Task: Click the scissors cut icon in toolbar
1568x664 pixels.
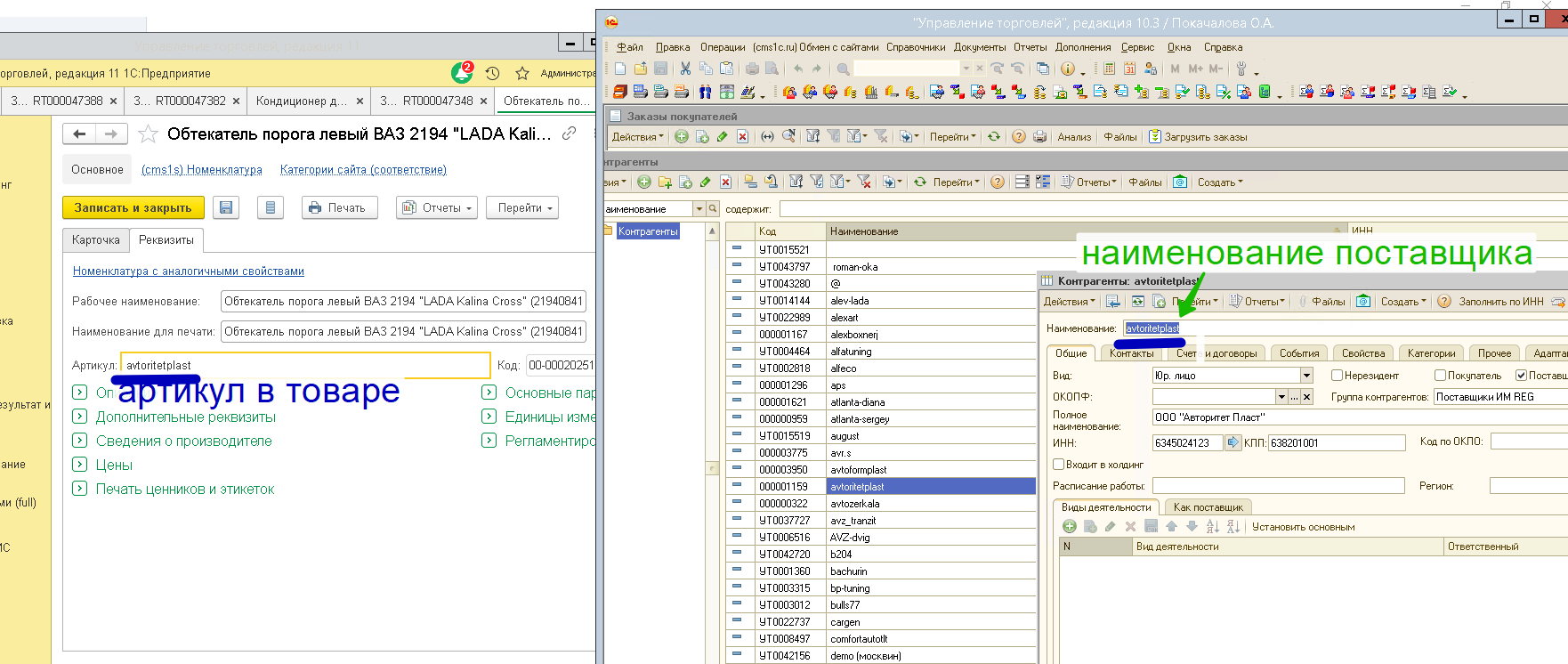Action: (685, 69)
